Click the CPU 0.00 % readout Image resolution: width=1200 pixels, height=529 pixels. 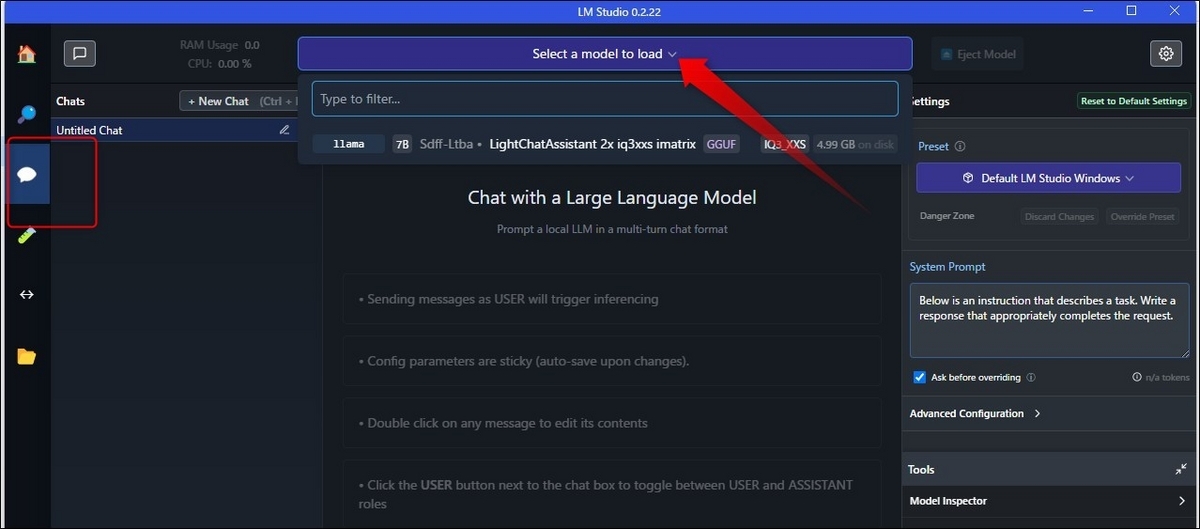(x=219, y=63)
